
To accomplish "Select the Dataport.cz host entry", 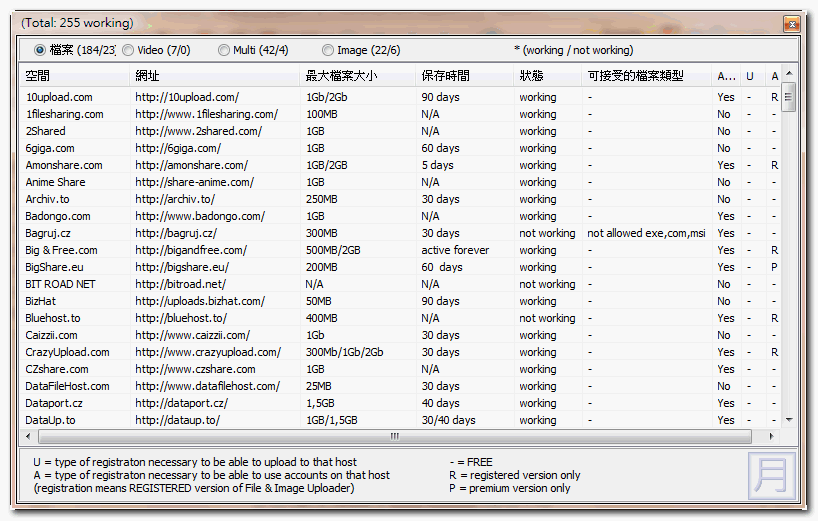I will pos(54,403).
